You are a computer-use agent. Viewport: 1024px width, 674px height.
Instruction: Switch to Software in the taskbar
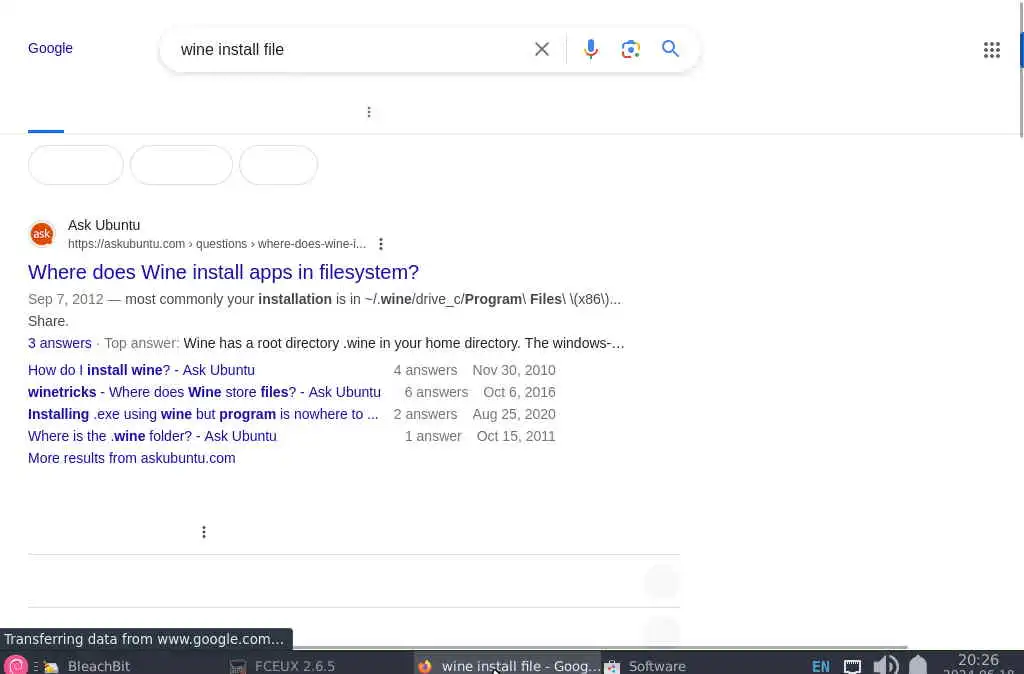coord(645,666)
